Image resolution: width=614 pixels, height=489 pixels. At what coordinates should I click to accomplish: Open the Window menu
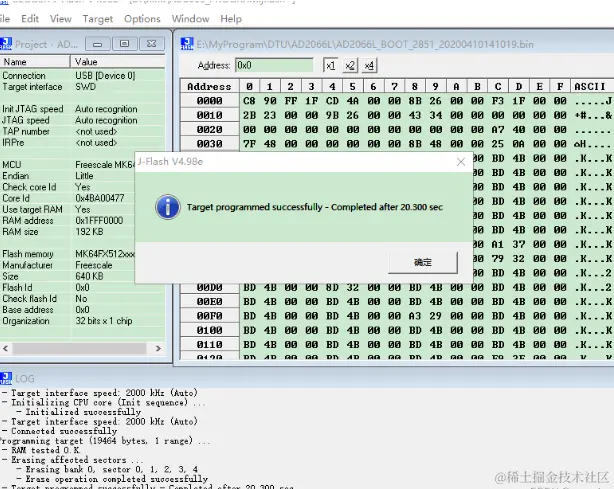pos(190,19)
